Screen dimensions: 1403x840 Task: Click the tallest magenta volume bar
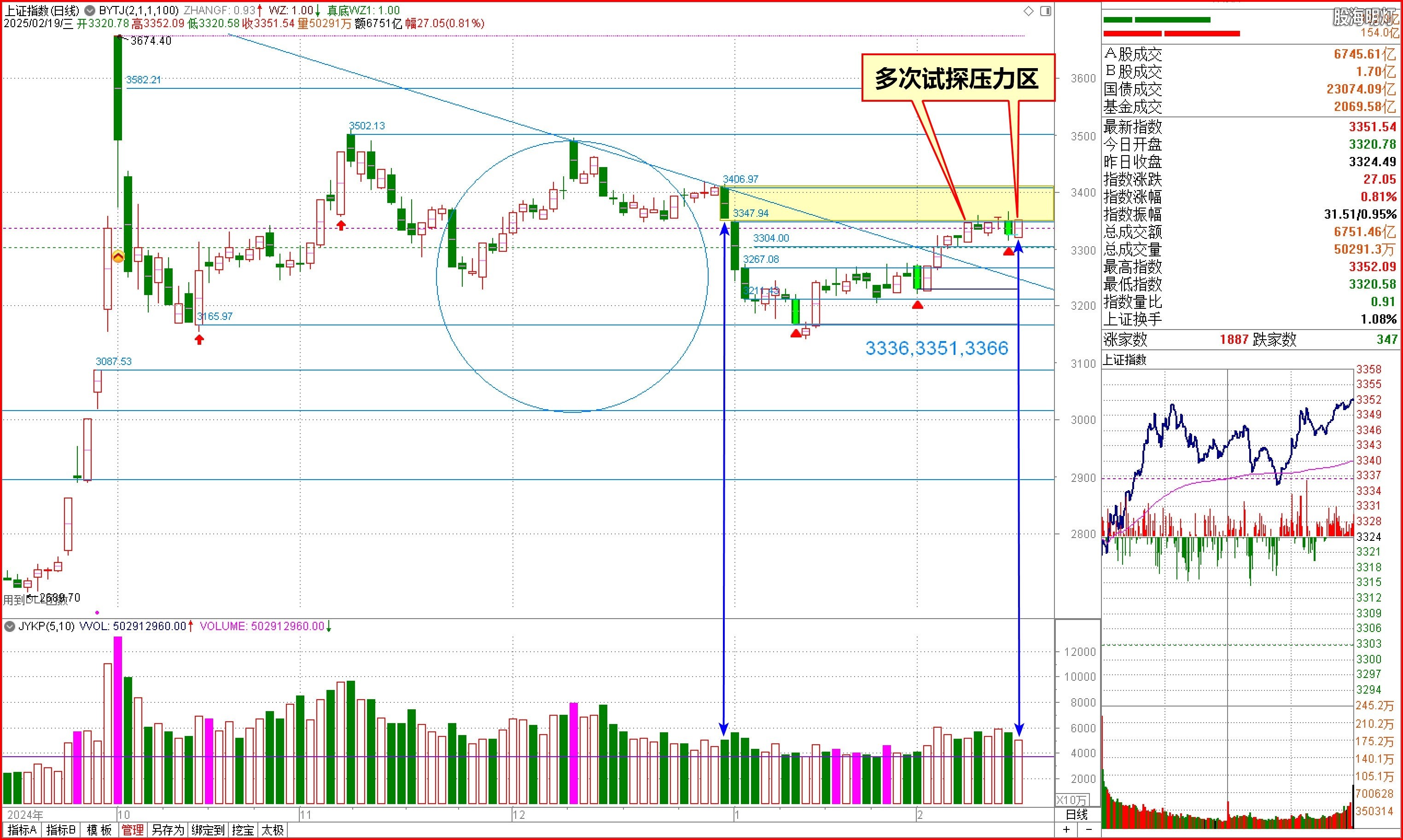click(x=118, y=720)
